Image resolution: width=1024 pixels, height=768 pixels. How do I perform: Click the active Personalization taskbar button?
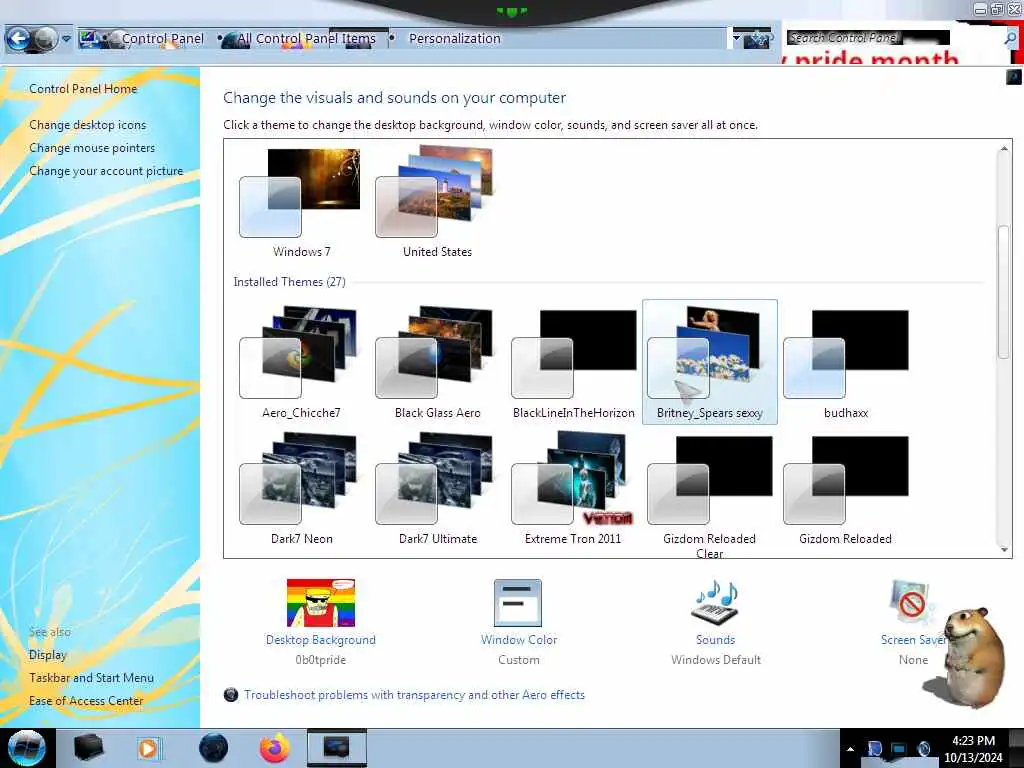(336, 748)
